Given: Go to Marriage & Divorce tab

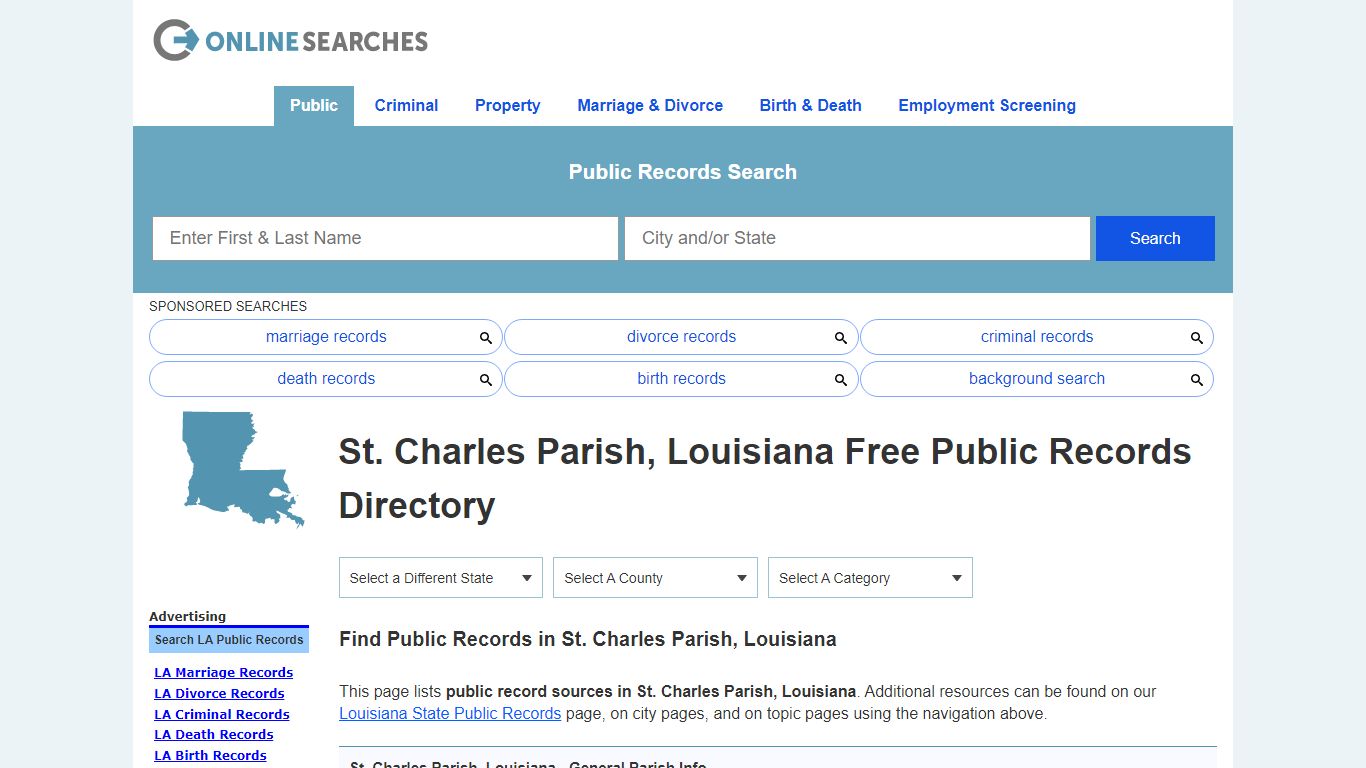Looking at the screenshot, I should (x=650, y=106).
